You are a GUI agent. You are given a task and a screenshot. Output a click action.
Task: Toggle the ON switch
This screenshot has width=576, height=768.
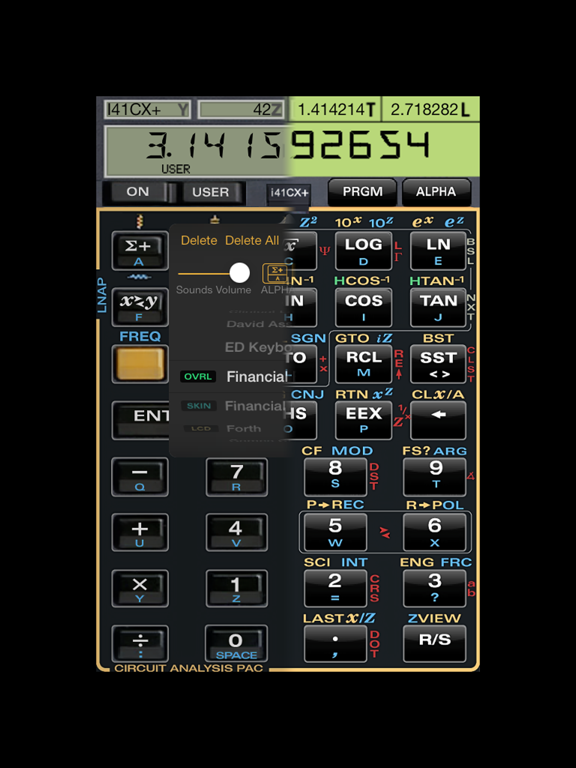138,192
